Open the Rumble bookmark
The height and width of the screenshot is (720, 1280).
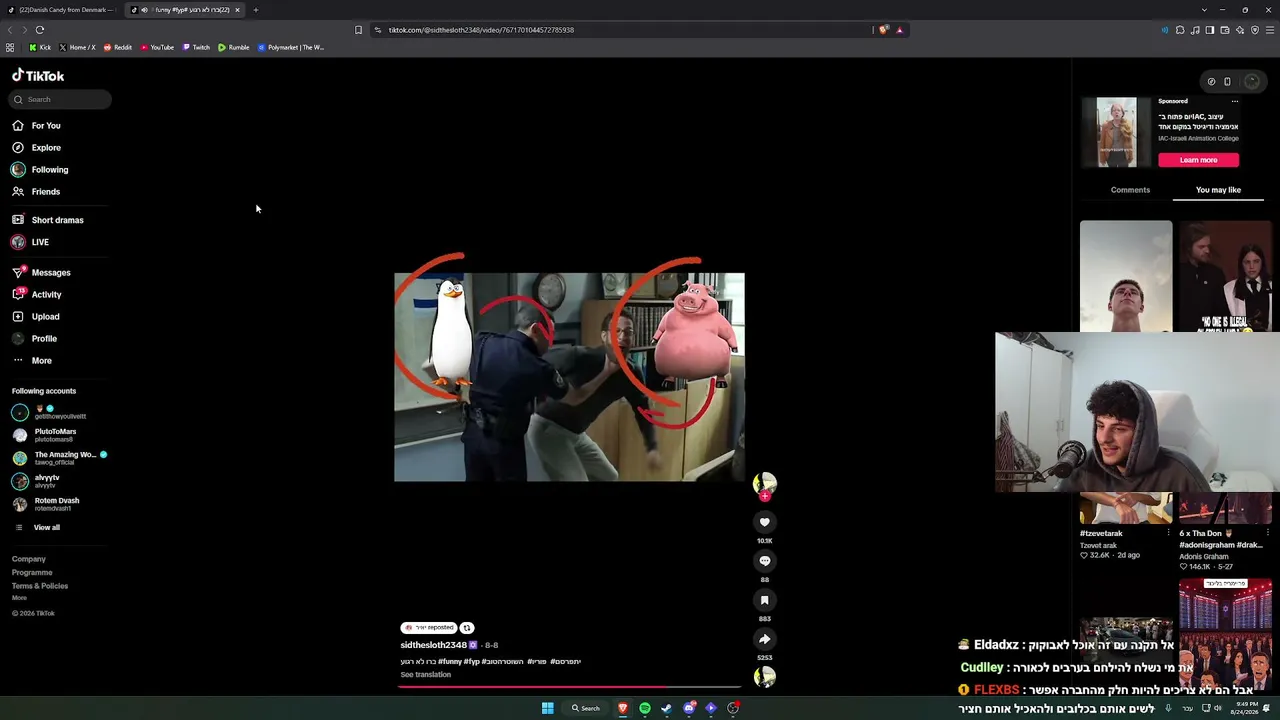[234, 48]
